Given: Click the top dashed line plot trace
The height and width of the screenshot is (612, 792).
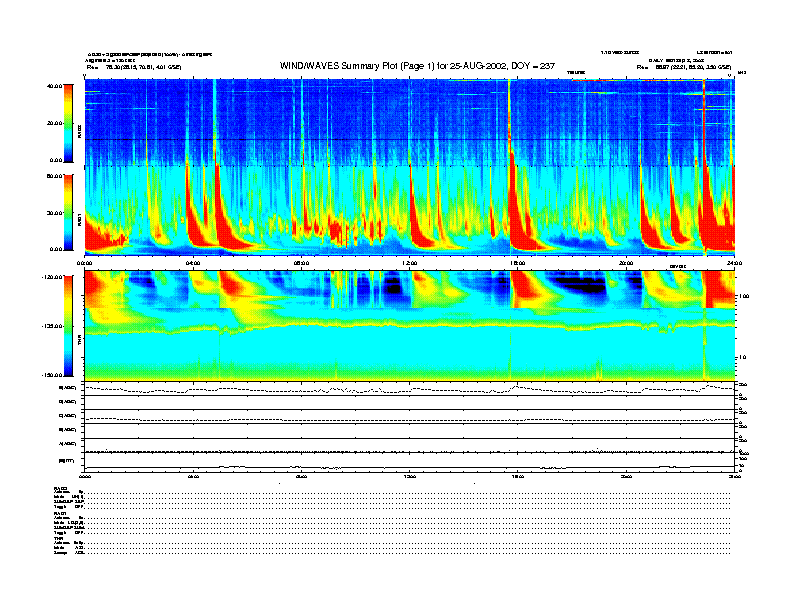Looking at the screenshot, I should tap(410, 389).
